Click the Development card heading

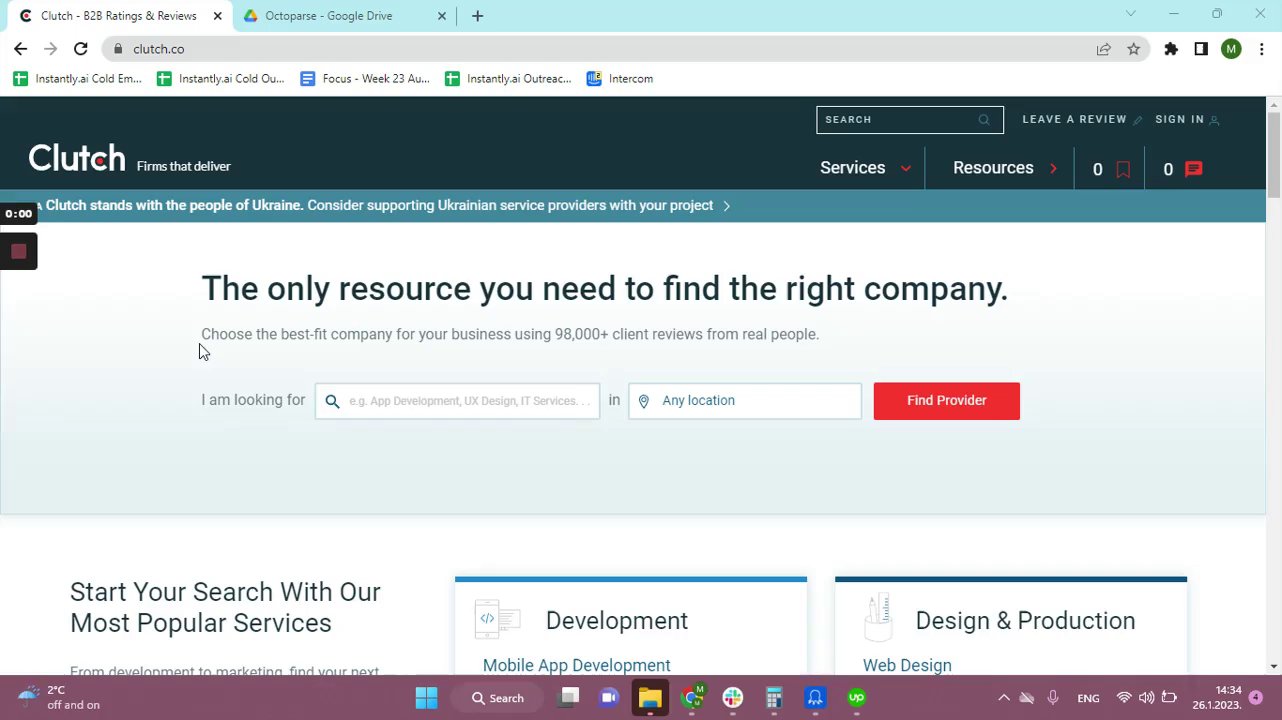[x=617, y=621]
